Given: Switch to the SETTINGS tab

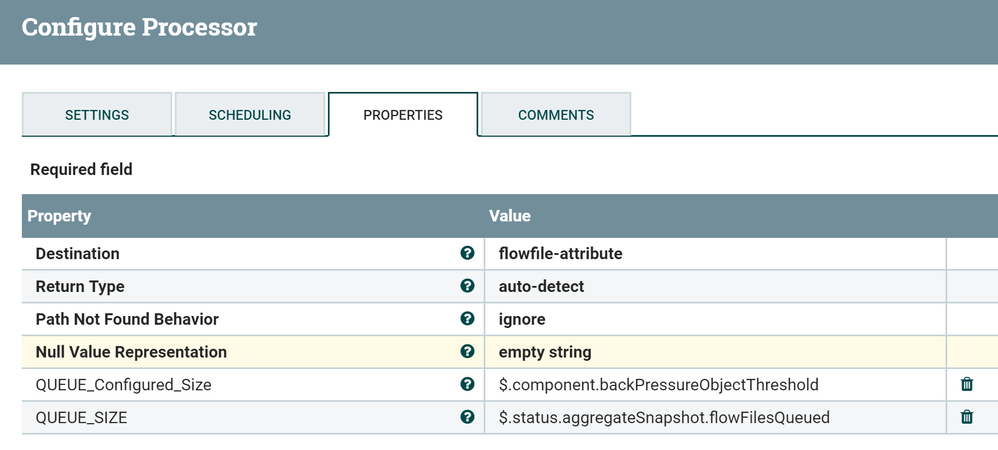Looking at the screenshot, I should pos(97,115).
